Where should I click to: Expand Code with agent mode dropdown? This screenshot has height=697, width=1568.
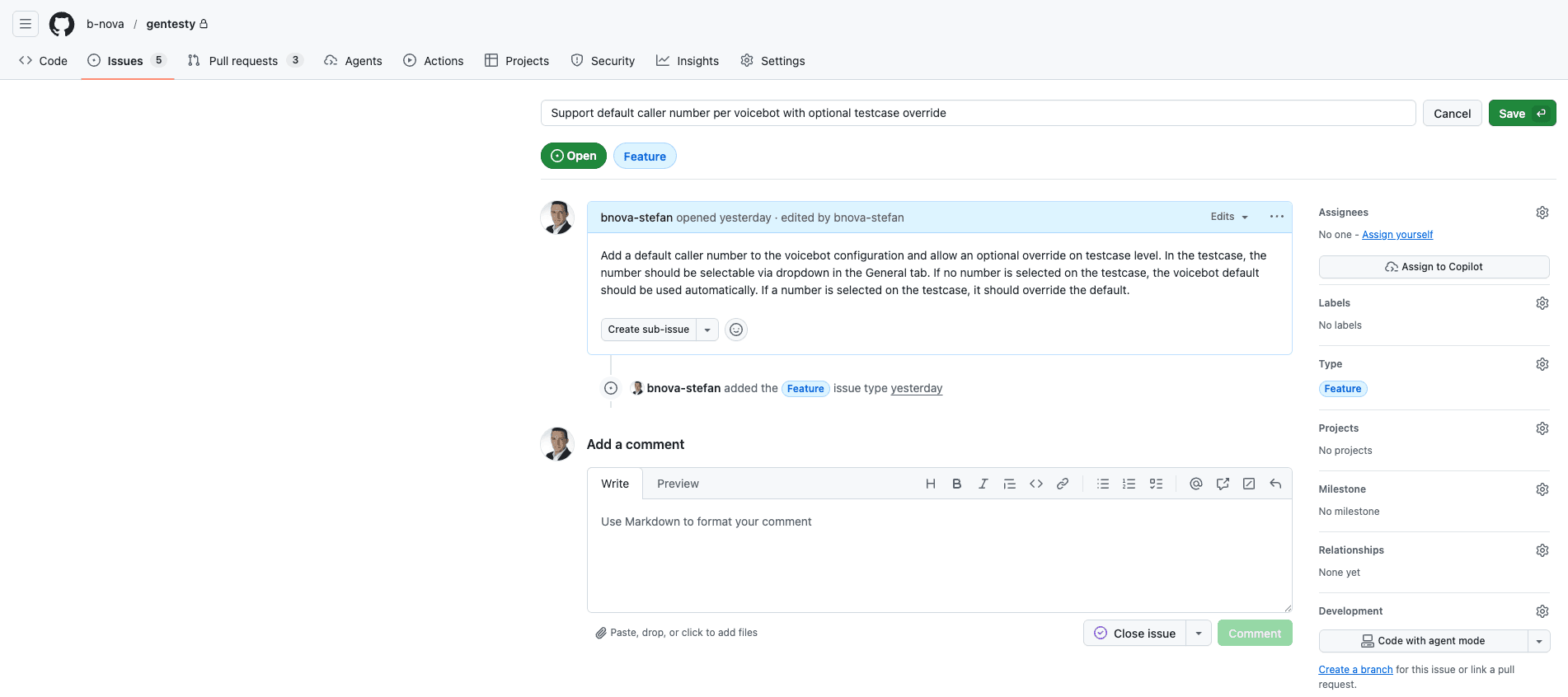pos(1539,641)
